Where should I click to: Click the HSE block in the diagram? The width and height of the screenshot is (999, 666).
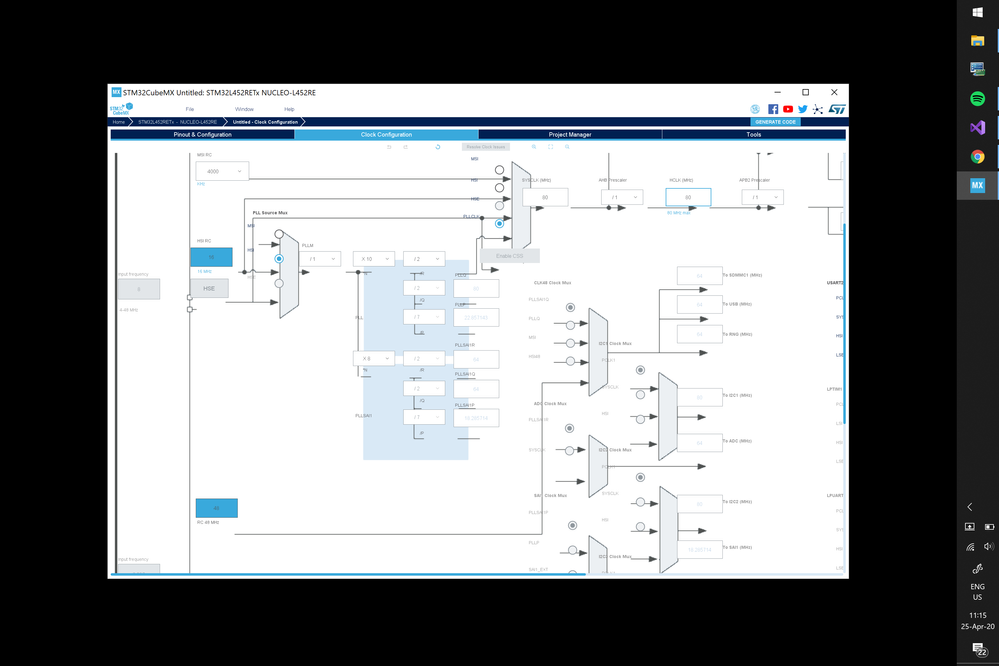tap(209, 288)
